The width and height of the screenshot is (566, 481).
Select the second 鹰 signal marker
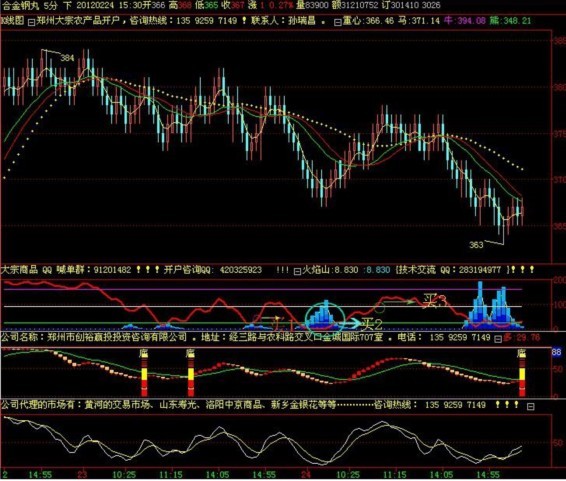point(190,353)
